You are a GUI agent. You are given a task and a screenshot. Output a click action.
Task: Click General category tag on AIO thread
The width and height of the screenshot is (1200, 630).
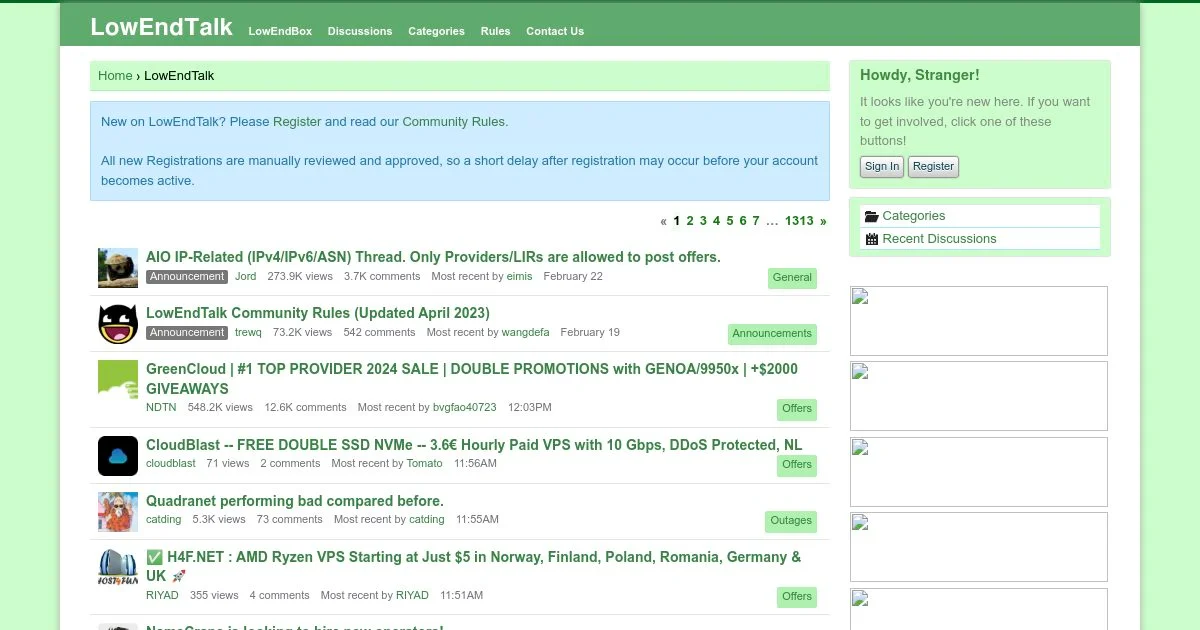pos(792,278)
